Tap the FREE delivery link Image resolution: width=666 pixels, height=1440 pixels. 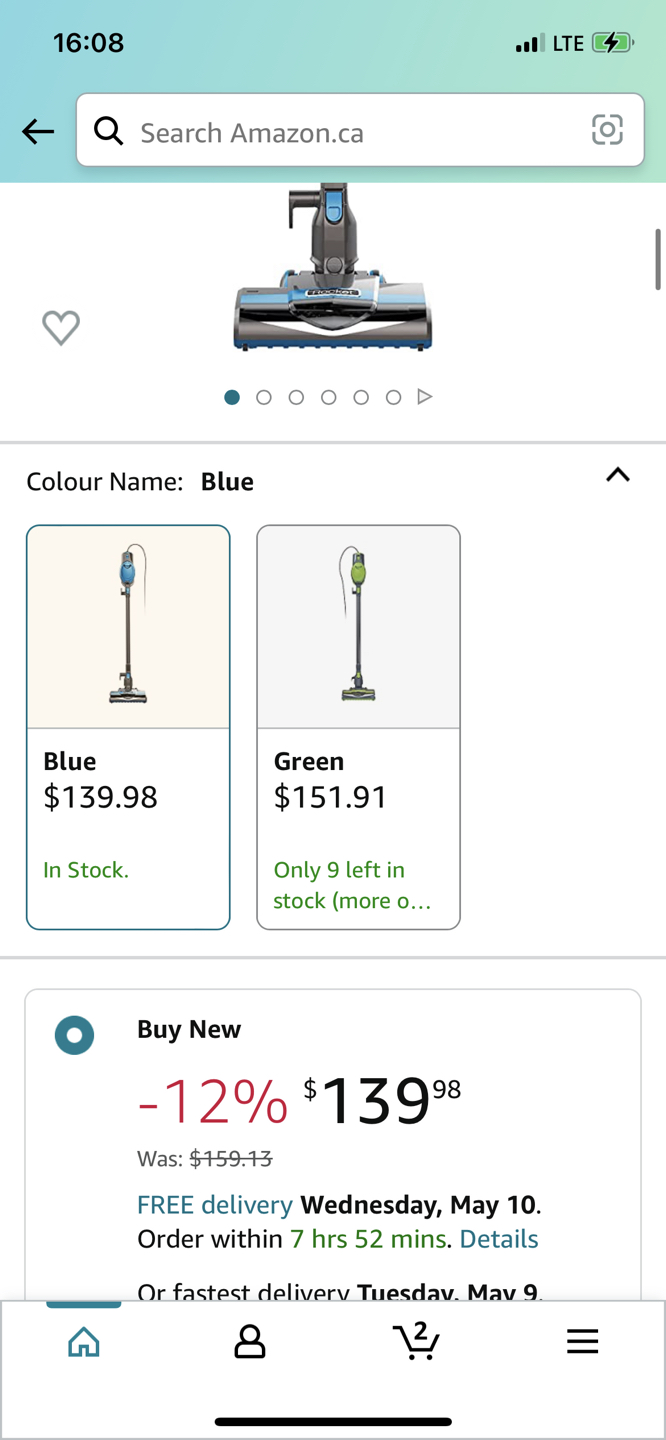click(x=215, y=1205)
